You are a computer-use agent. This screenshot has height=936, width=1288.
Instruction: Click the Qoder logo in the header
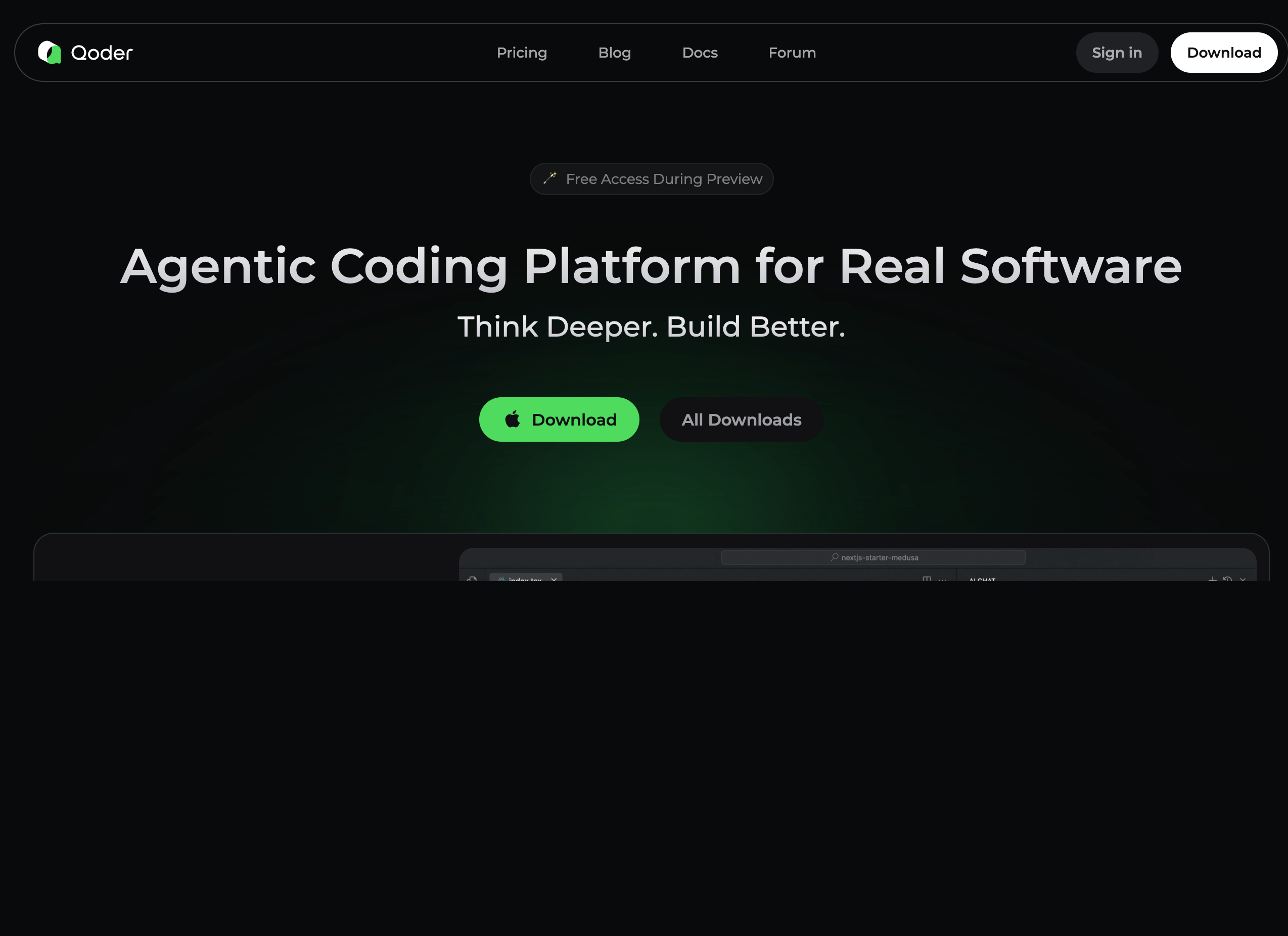[x=85, y=52]
